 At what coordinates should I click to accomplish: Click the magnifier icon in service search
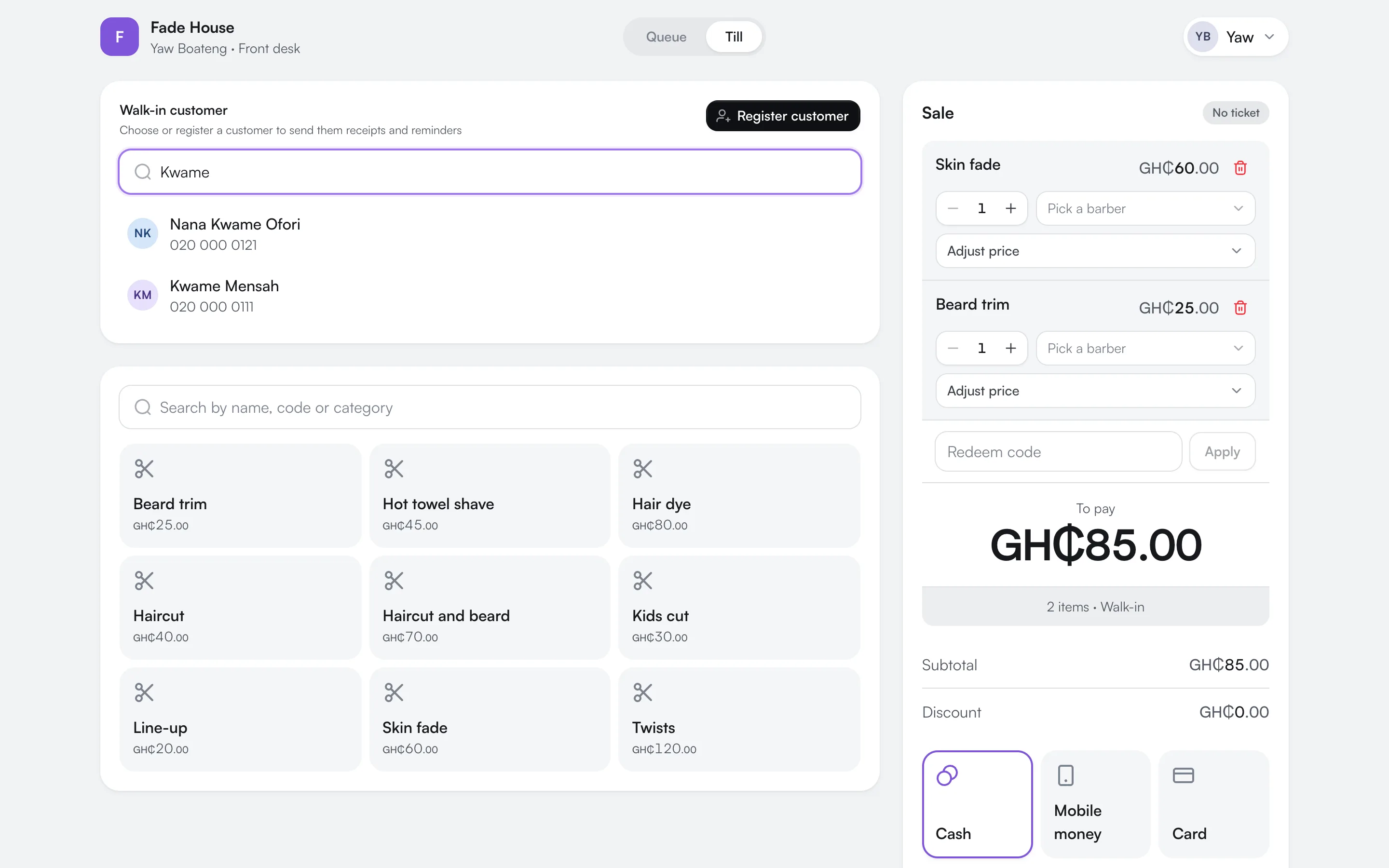[x=142, y=407]
